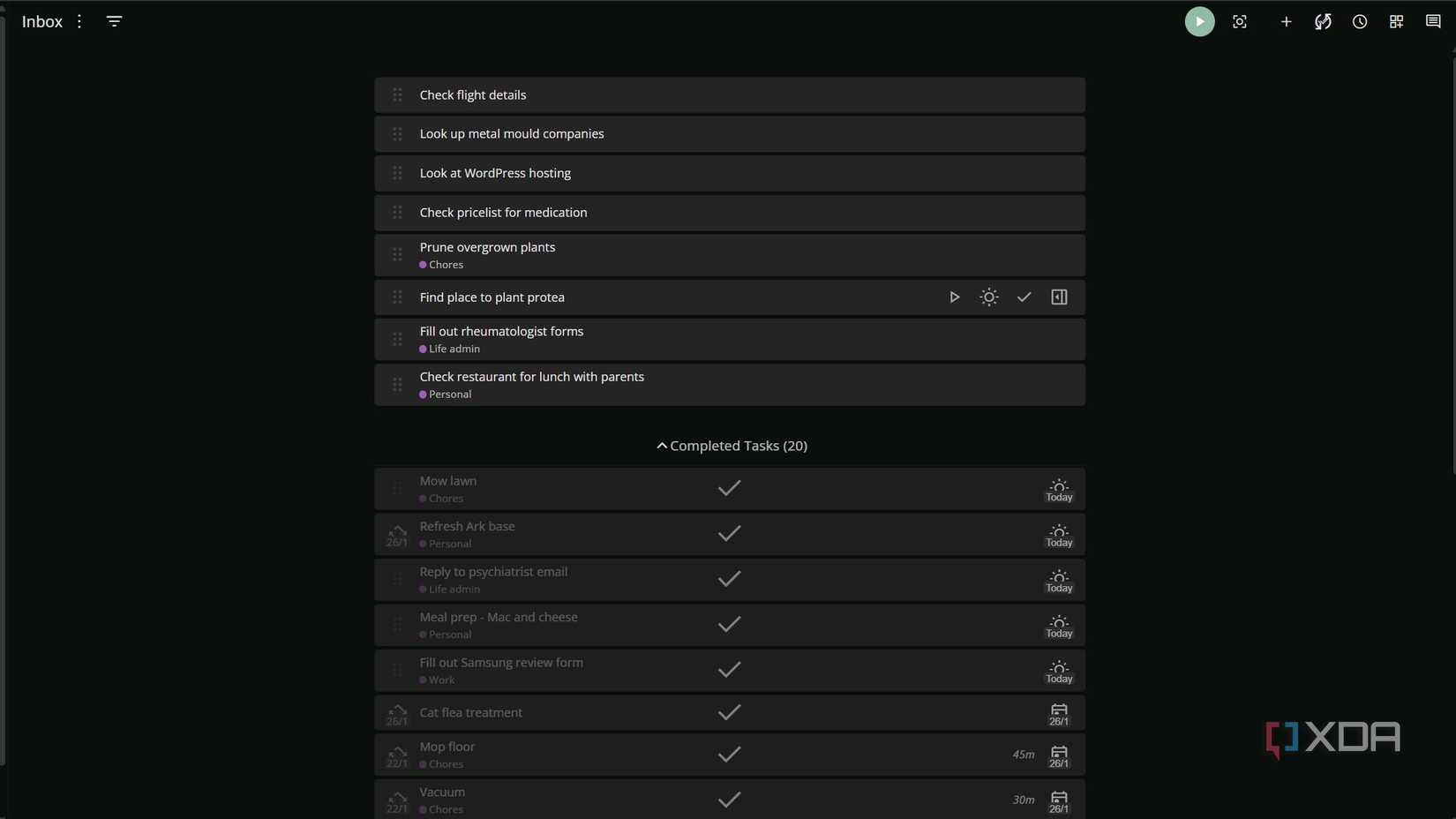Open the board widgets icon in header
The image size is (1456, 819).
pyautogui.click(x=1396, y=22)
